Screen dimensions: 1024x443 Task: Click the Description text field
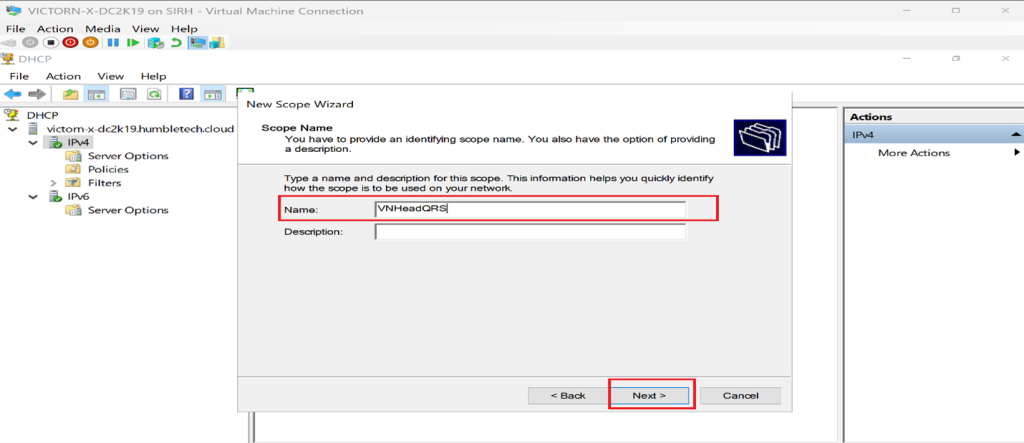(530, 232)
